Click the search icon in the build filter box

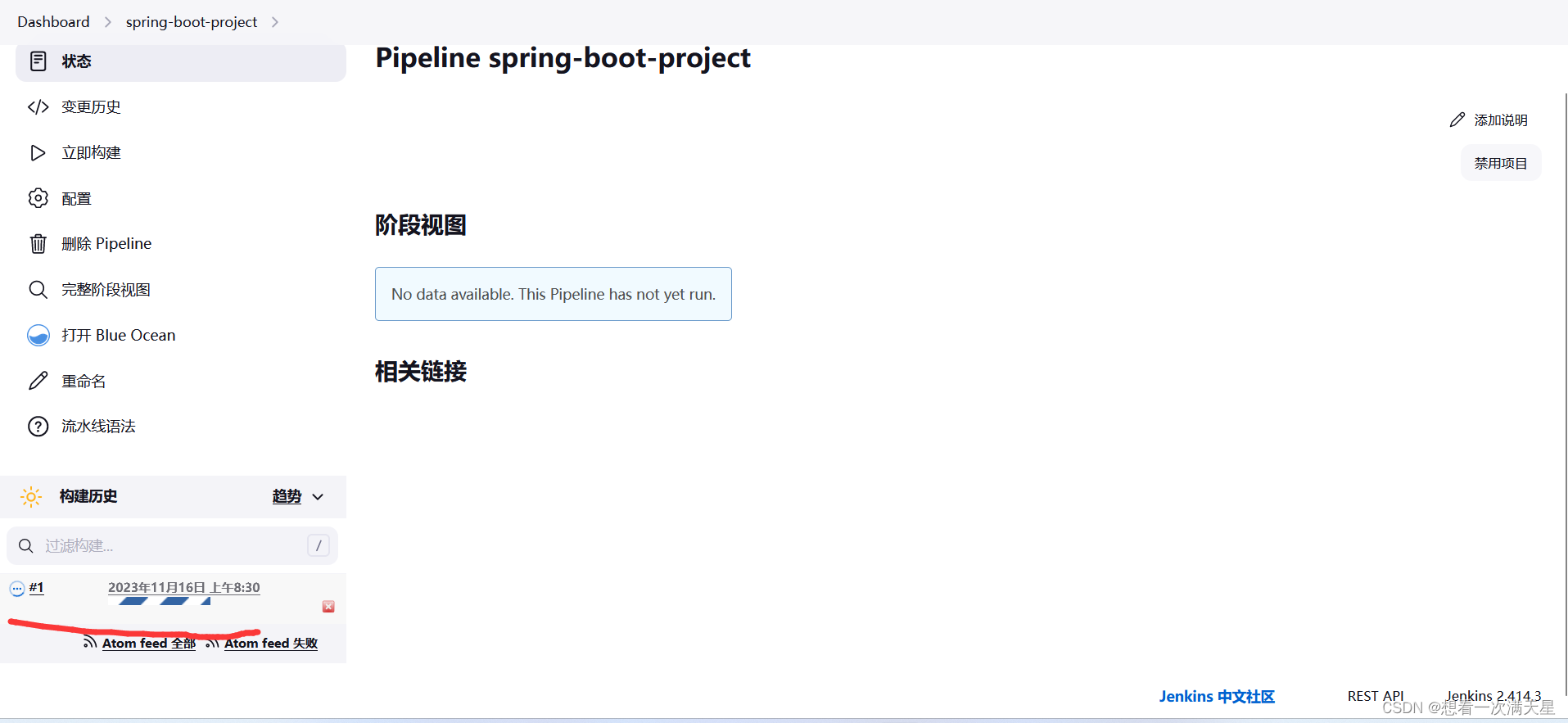[26, 546]
